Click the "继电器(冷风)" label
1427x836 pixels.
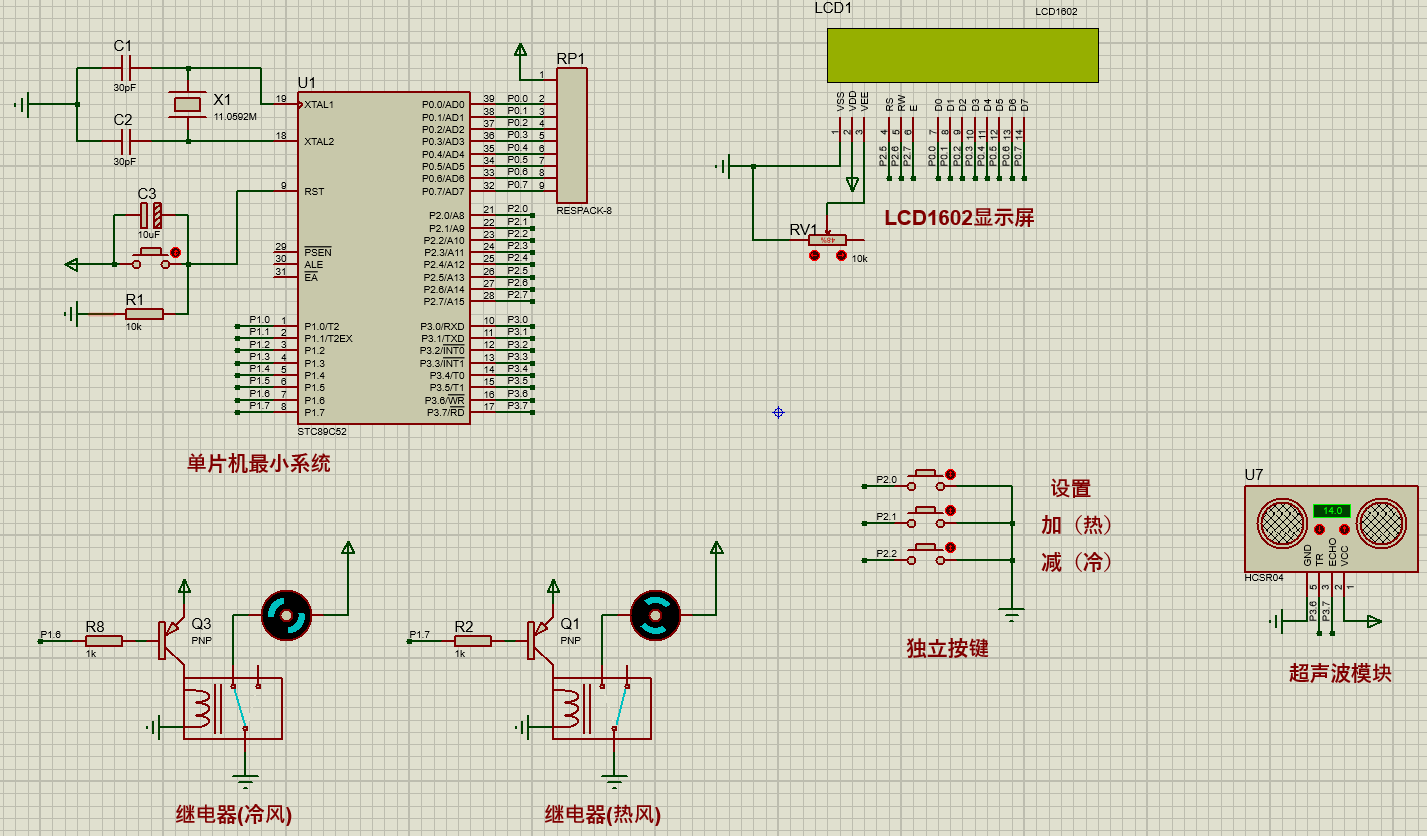(234, 816)
